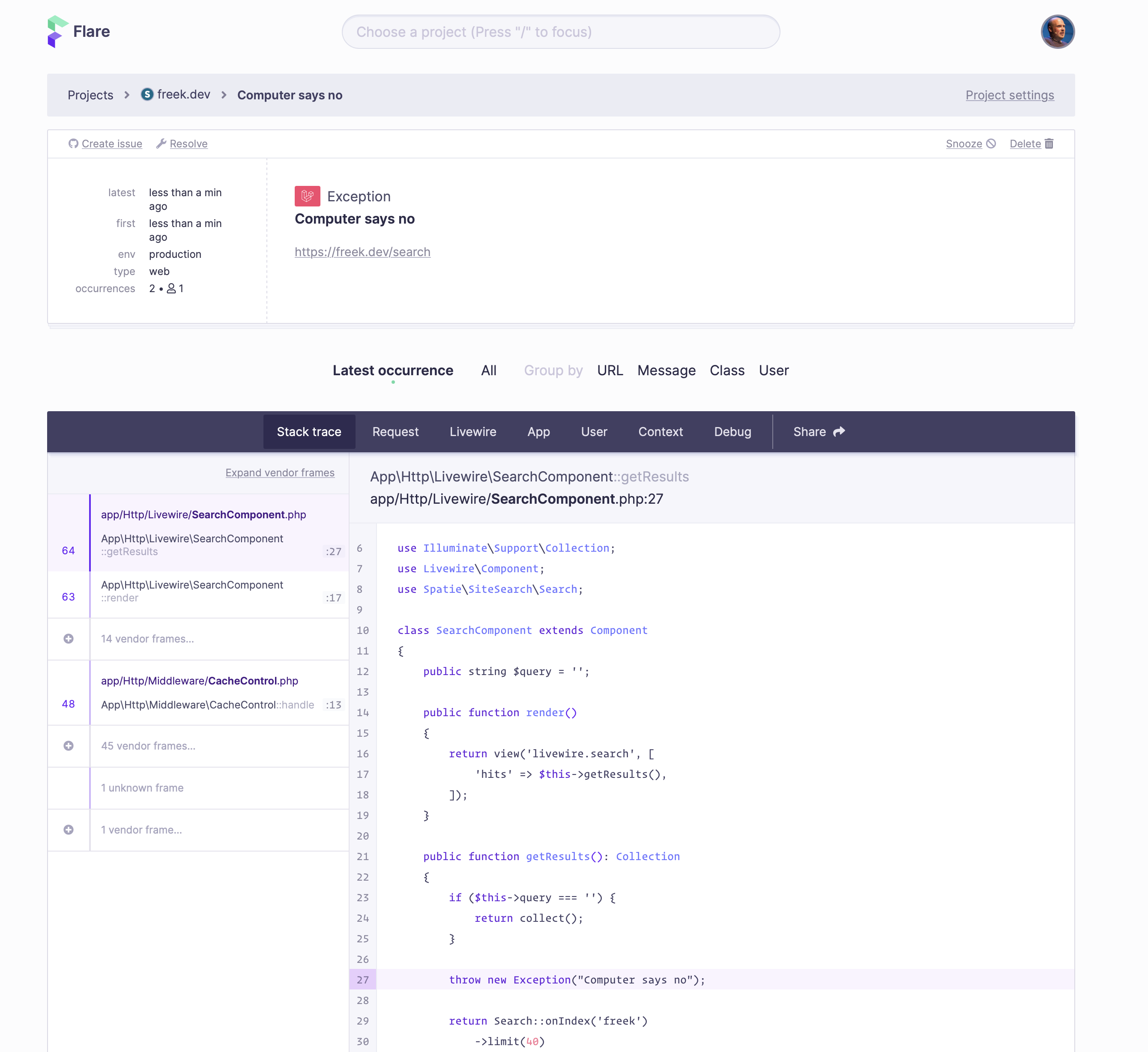Screen dimensions: 1148x1052
Task: Select frame 63 SearchComponent::render
Action: [x=198, y=595]
